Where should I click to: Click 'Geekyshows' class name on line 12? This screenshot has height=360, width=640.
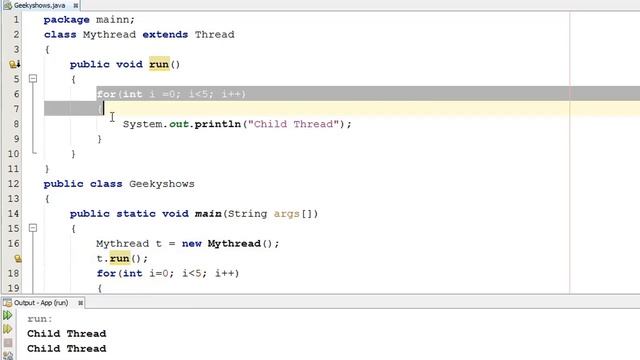point(162,184)
